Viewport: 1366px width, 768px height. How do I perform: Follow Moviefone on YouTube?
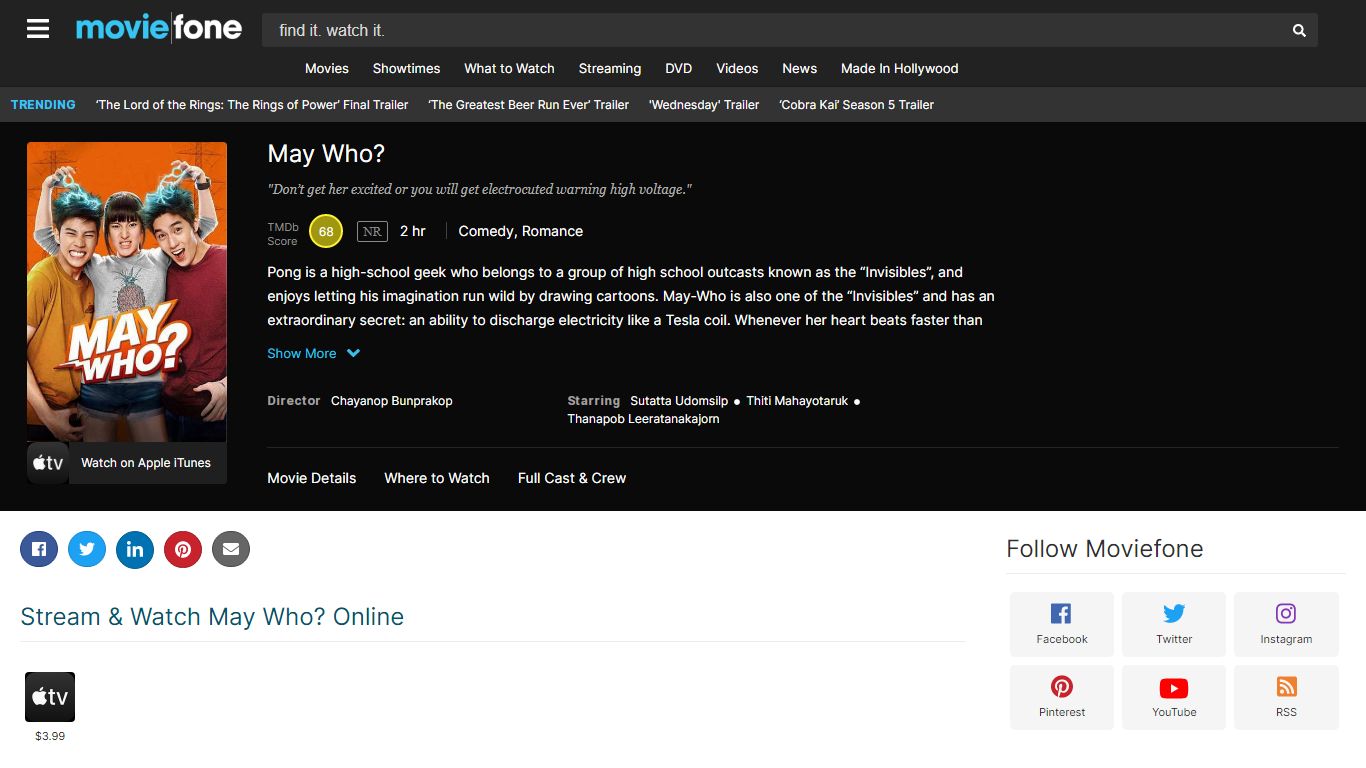tap(1174, 697)
